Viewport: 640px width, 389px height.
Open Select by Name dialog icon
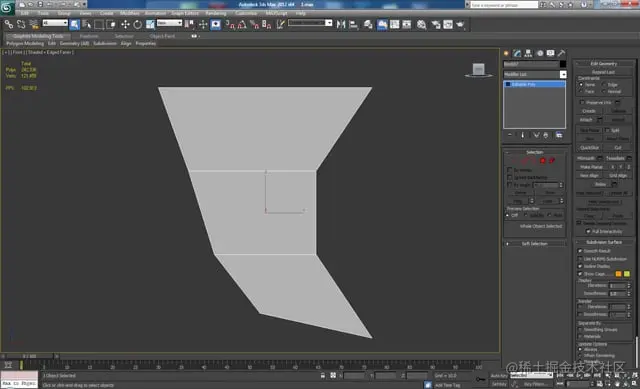(x=87, y=24)
